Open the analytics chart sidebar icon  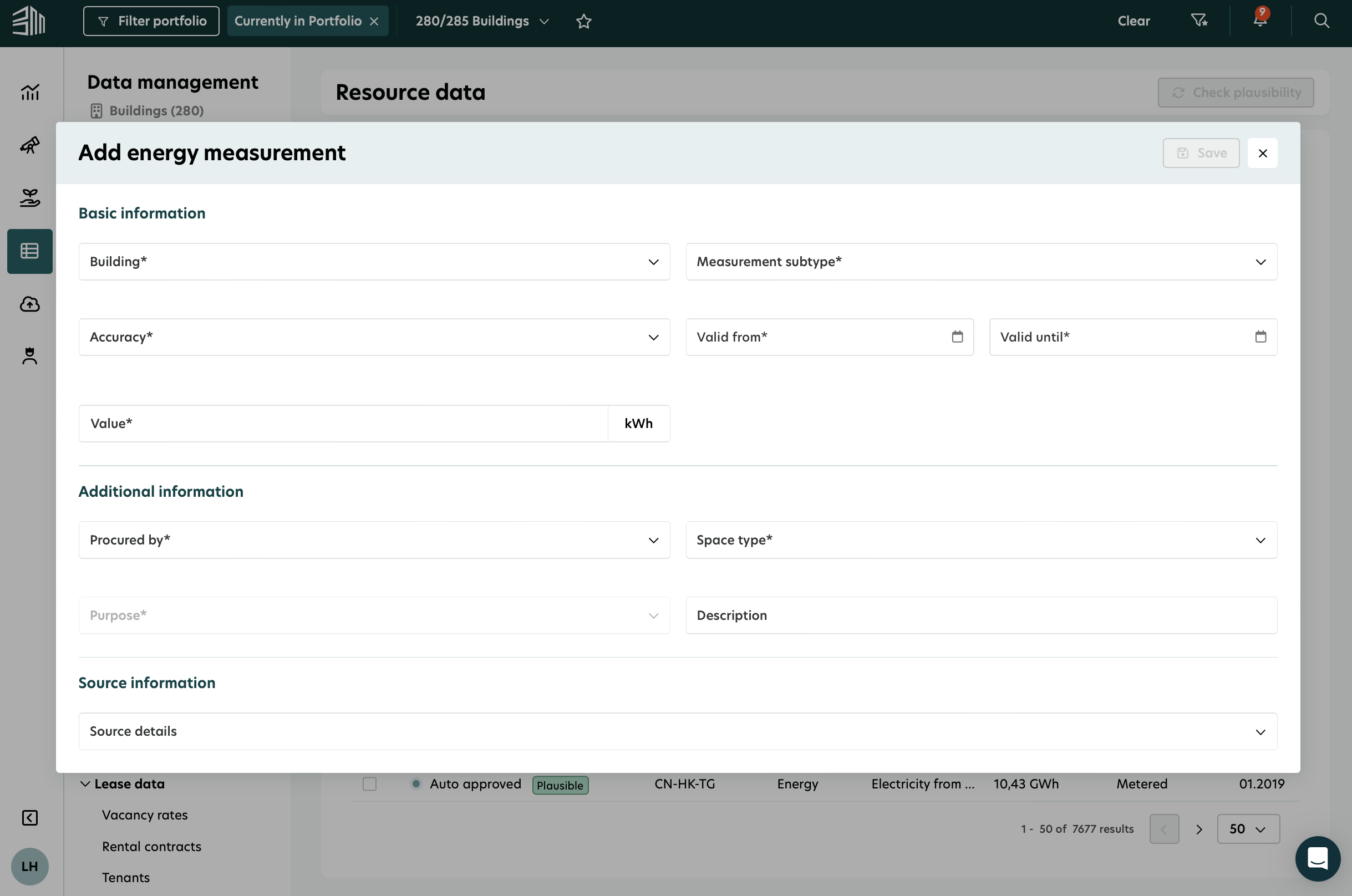(x=30, y=93)
